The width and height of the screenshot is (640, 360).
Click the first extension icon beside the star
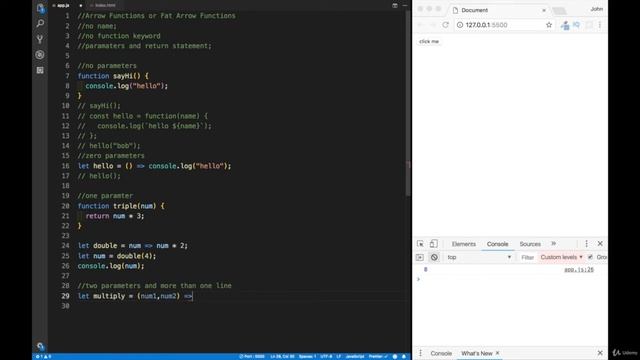click(x=565, y=25)
